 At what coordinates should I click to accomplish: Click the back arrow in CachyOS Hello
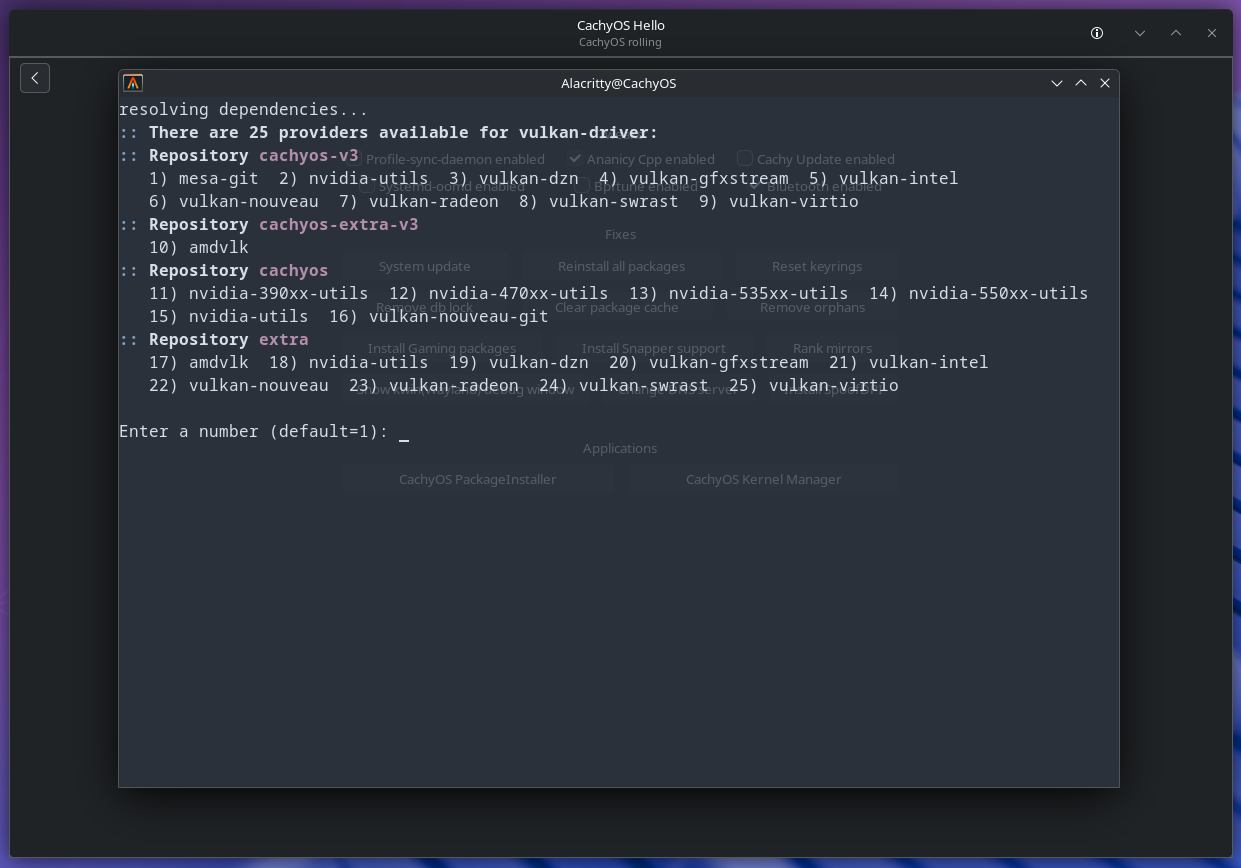tap(35, 78)
